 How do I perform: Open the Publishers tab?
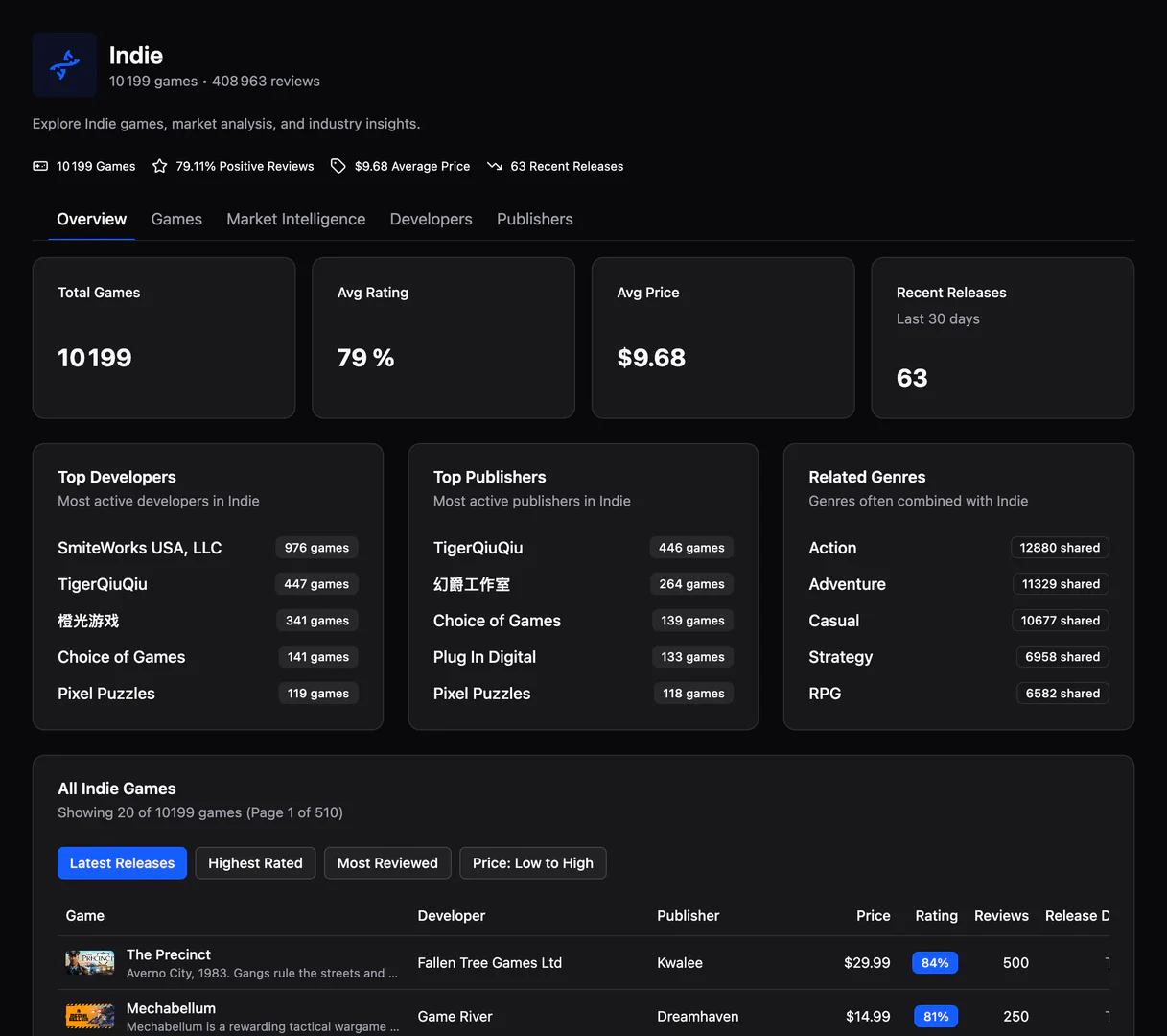(x=534, y=219)
